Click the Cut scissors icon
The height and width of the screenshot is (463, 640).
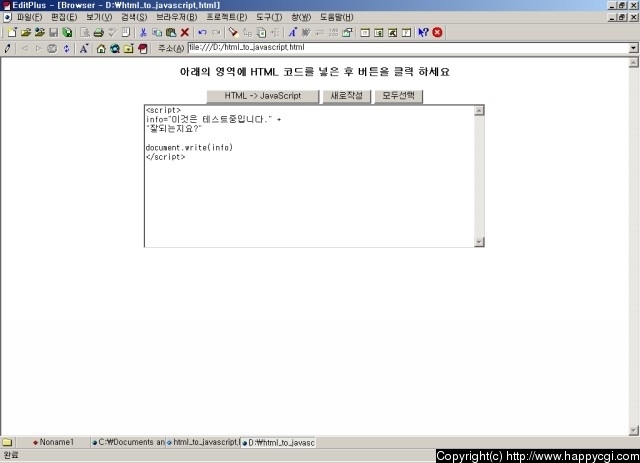pyautogui.click(x=143, y=32)
